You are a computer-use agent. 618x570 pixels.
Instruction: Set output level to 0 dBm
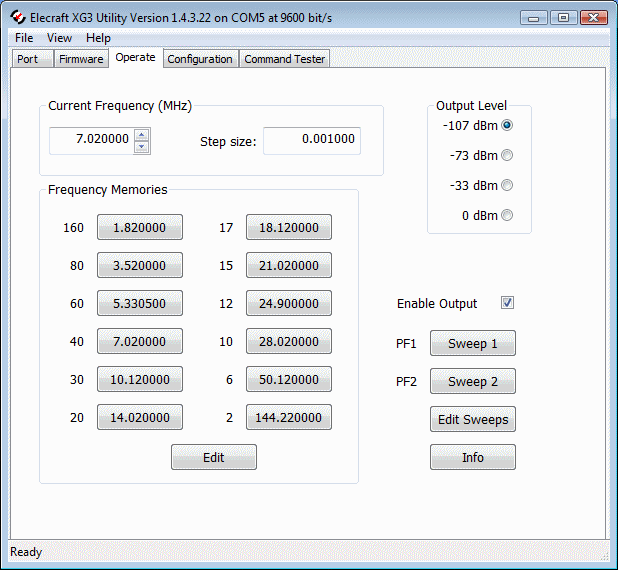[x=507, y=215]
